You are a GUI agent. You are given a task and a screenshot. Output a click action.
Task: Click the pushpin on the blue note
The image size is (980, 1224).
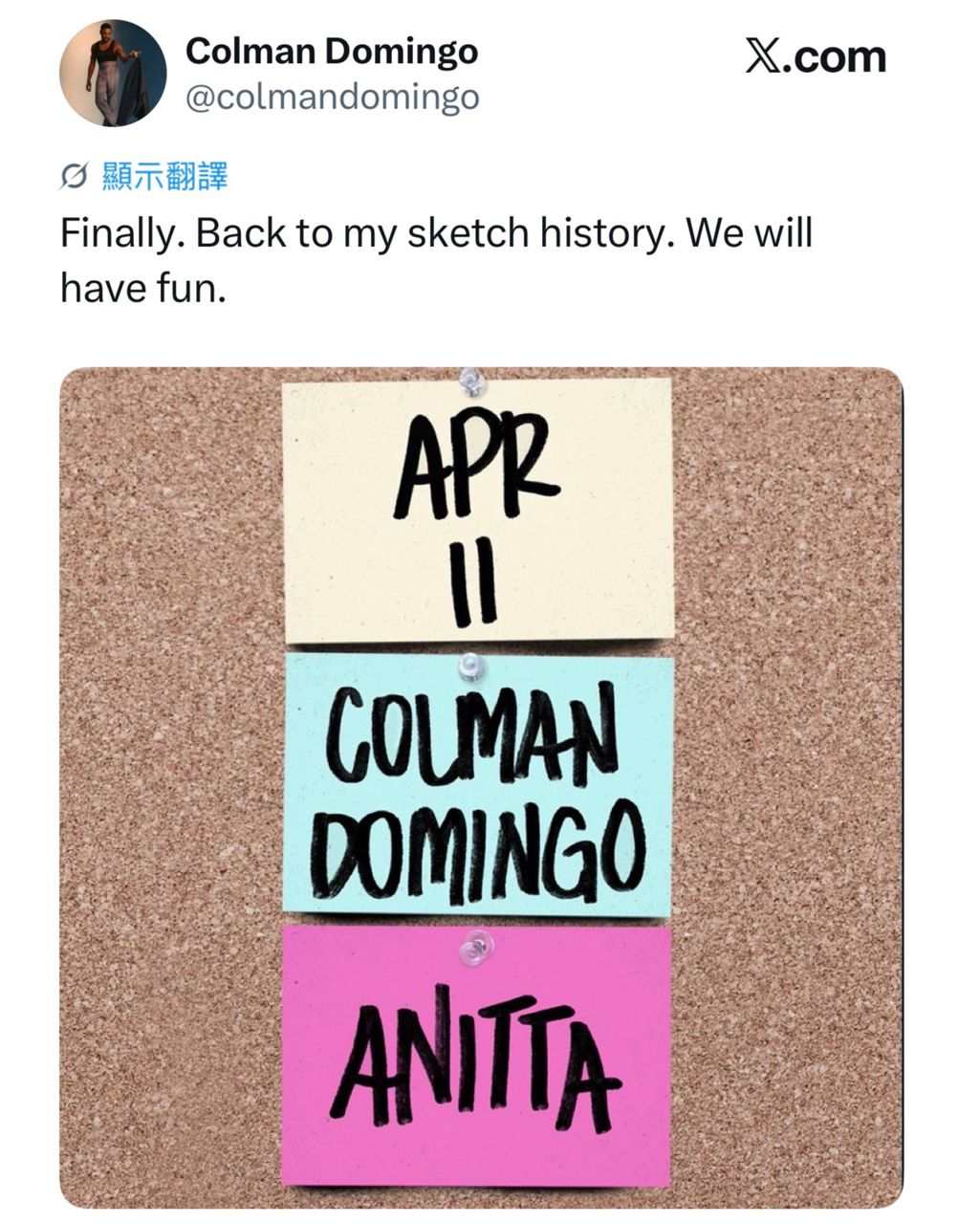tap(468, 664)
